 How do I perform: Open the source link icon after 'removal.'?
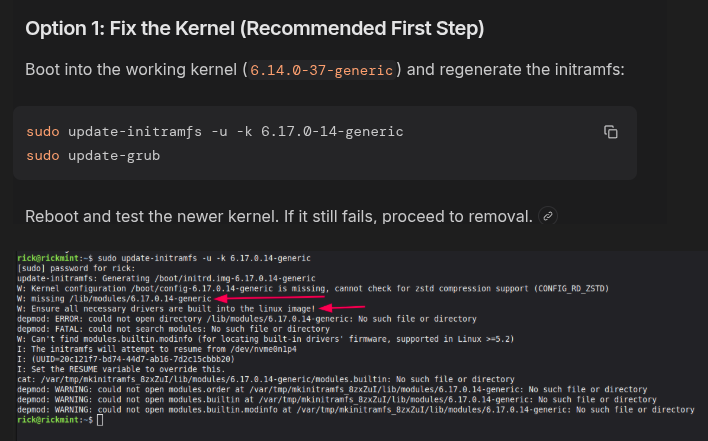[547, 216]
